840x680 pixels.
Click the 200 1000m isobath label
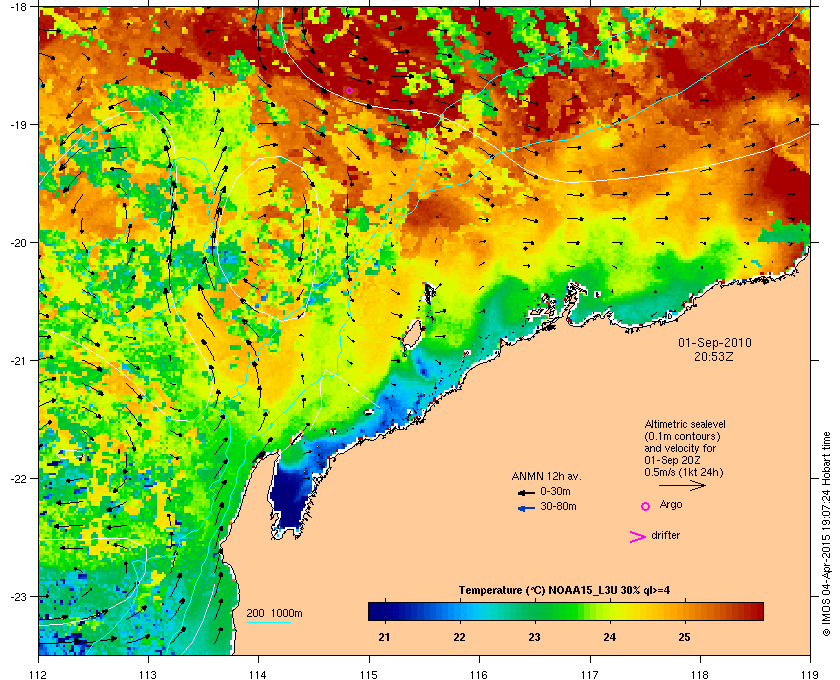274,614
